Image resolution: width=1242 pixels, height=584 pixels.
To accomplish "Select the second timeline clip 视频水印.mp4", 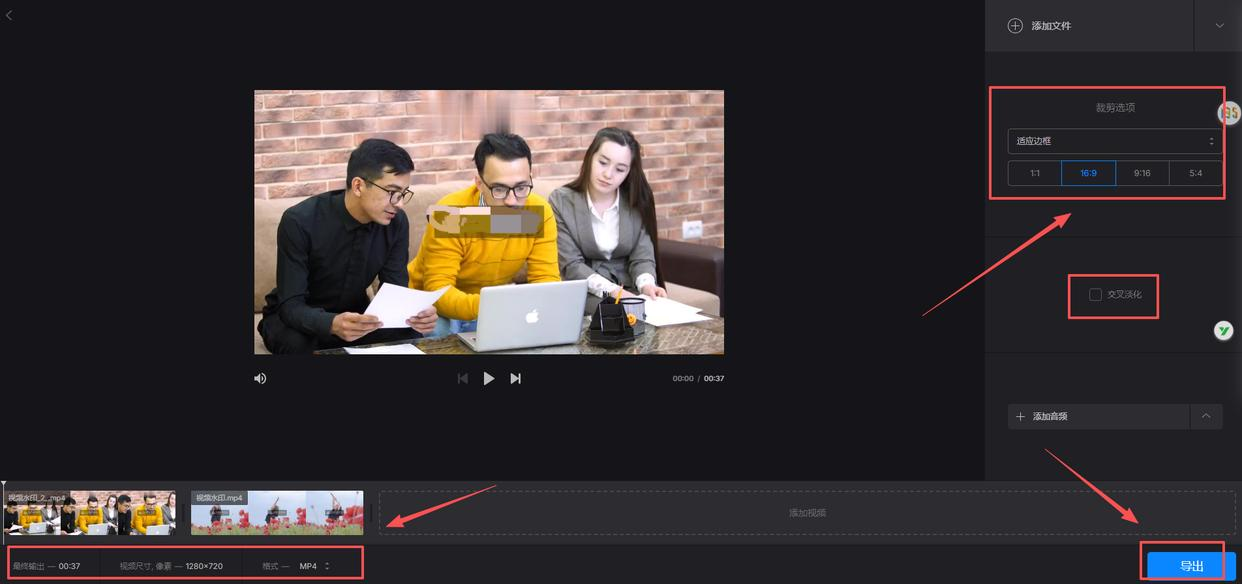I will [277, 512].
